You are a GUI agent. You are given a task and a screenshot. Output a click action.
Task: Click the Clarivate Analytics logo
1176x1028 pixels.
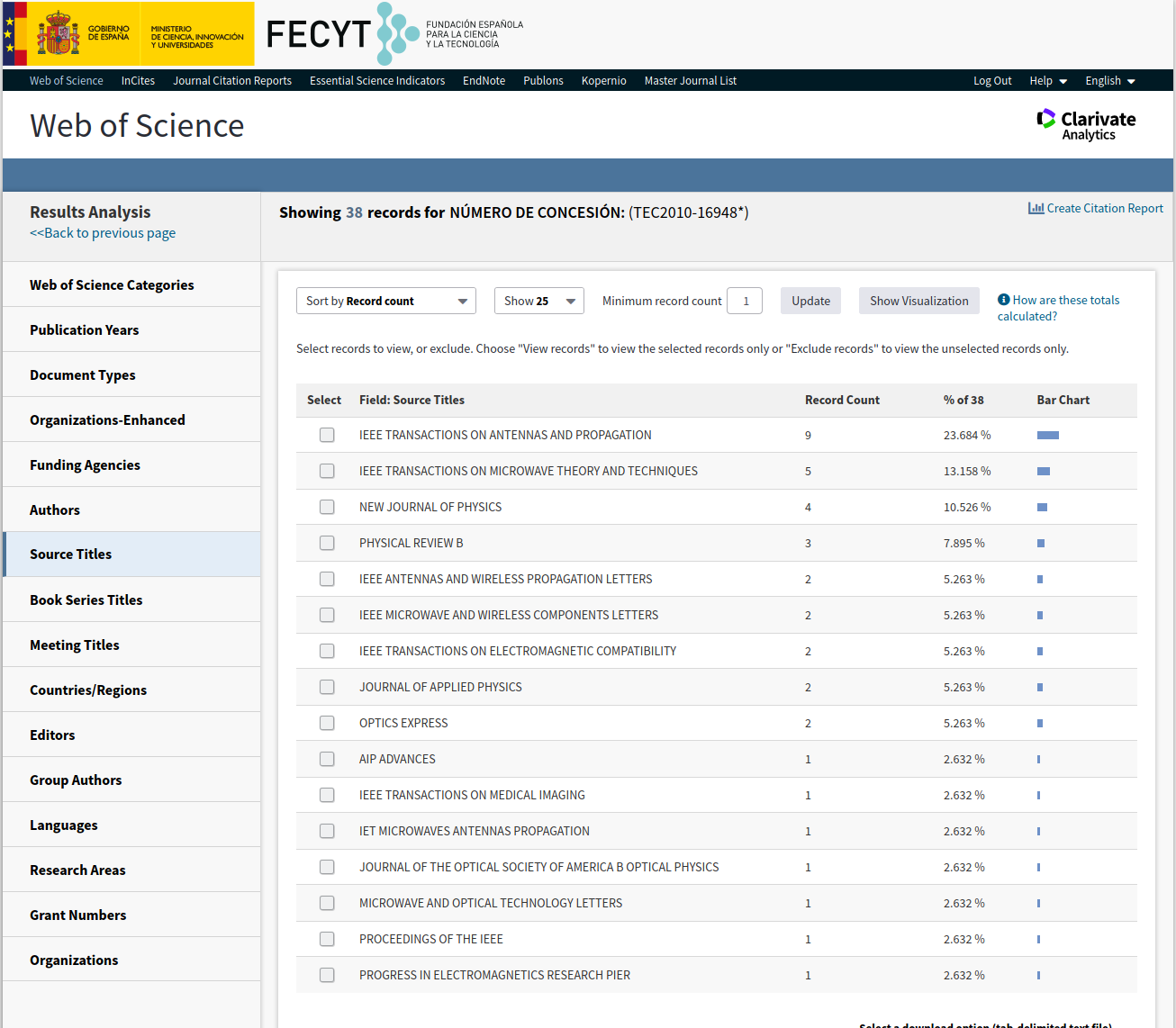pos(1086,125)
